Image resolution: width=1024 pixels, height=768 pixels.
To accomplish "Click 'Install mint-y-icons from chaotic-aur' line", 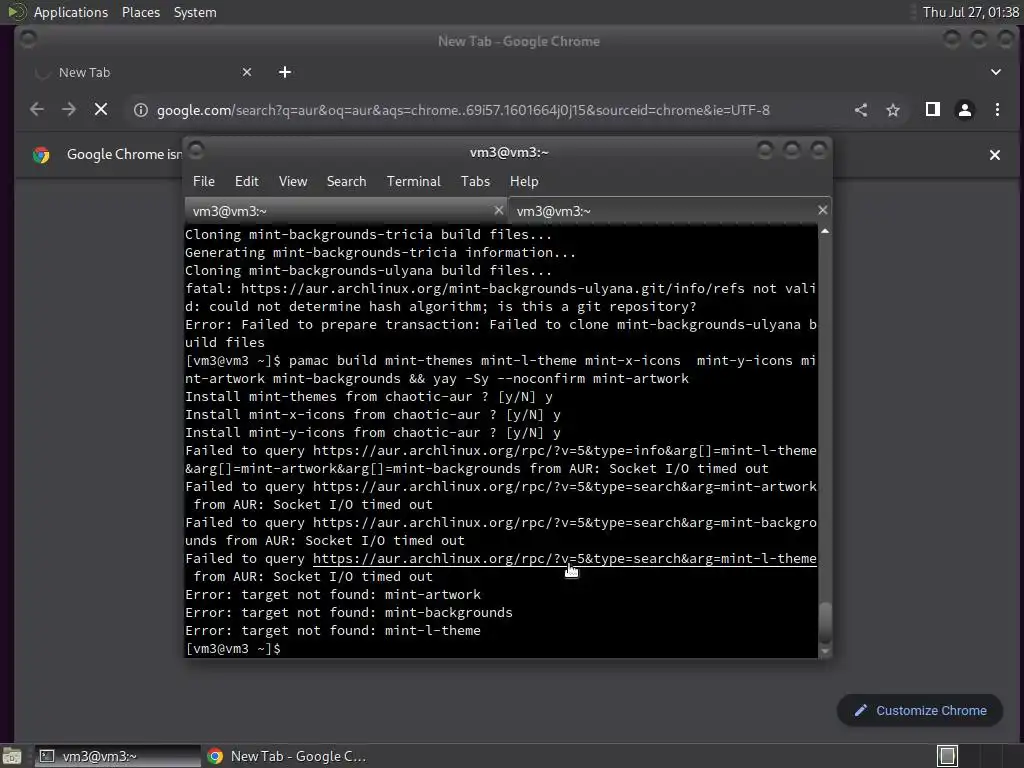I will 373,433.
